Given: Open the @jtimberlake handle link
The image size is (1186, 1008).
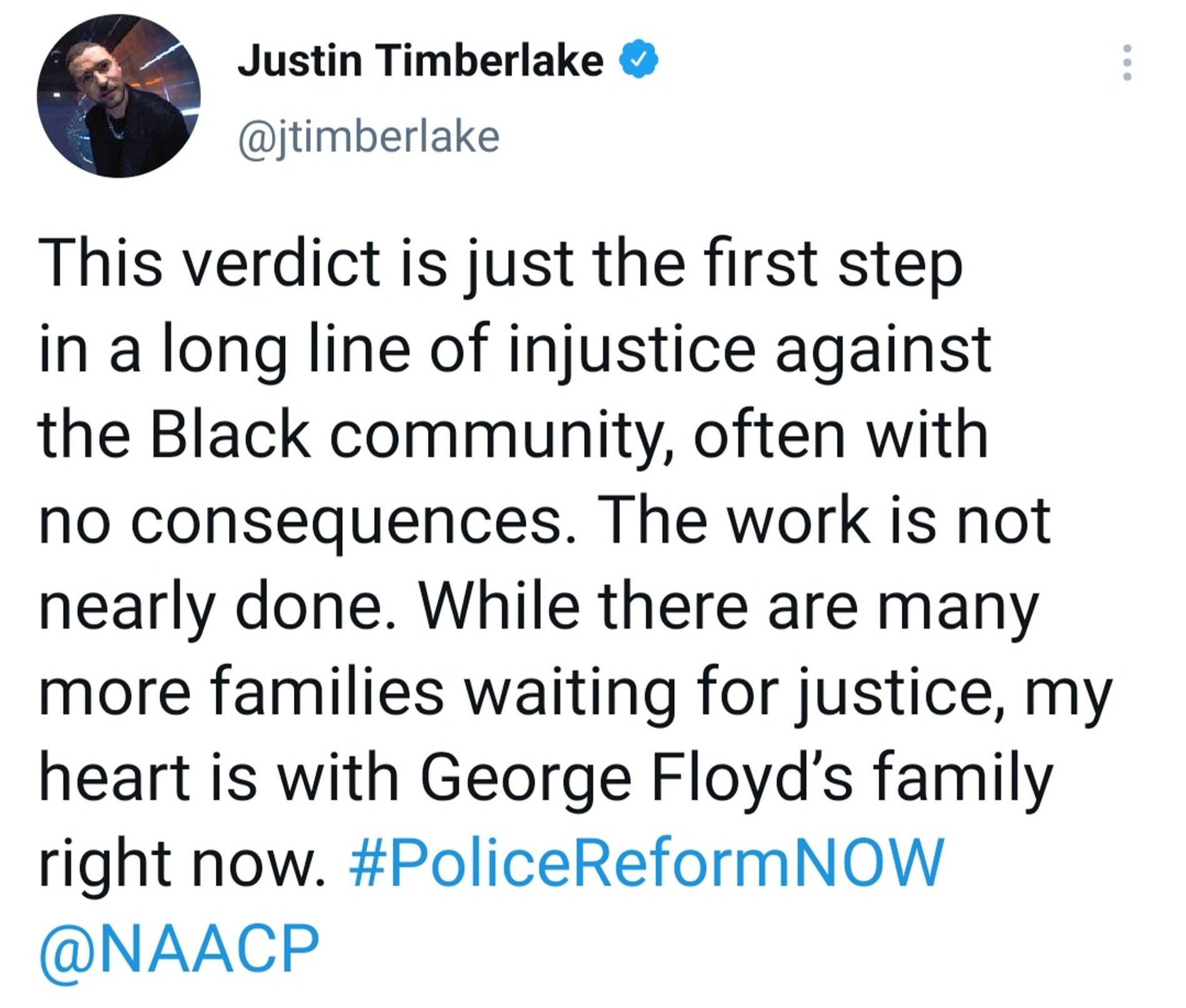Looking at the screenshot, I should coord(368,137).
